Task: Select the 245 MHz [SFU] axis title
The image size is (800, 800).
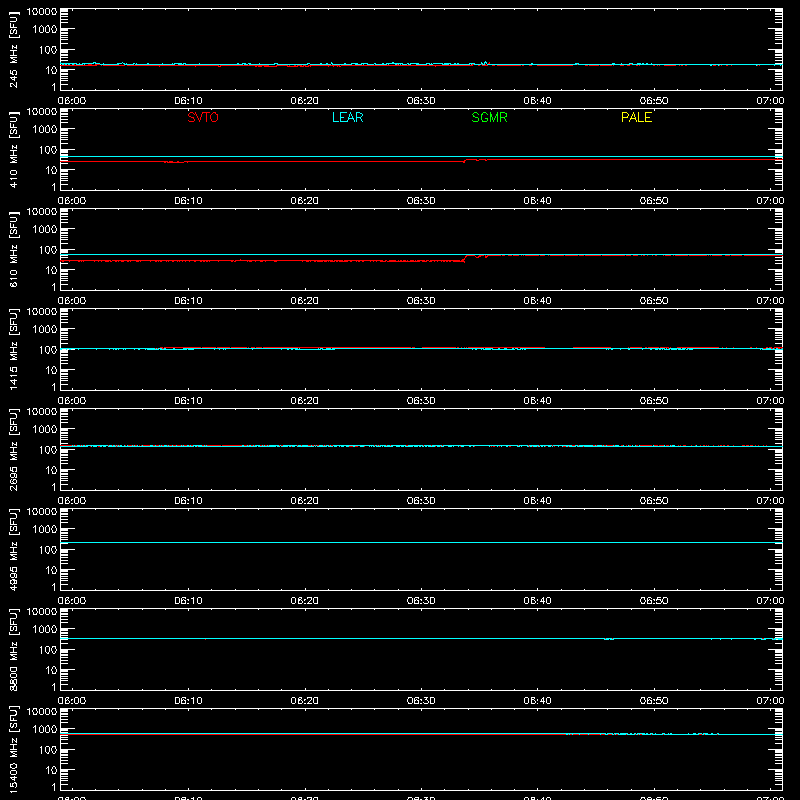Action: coord(13,50)
